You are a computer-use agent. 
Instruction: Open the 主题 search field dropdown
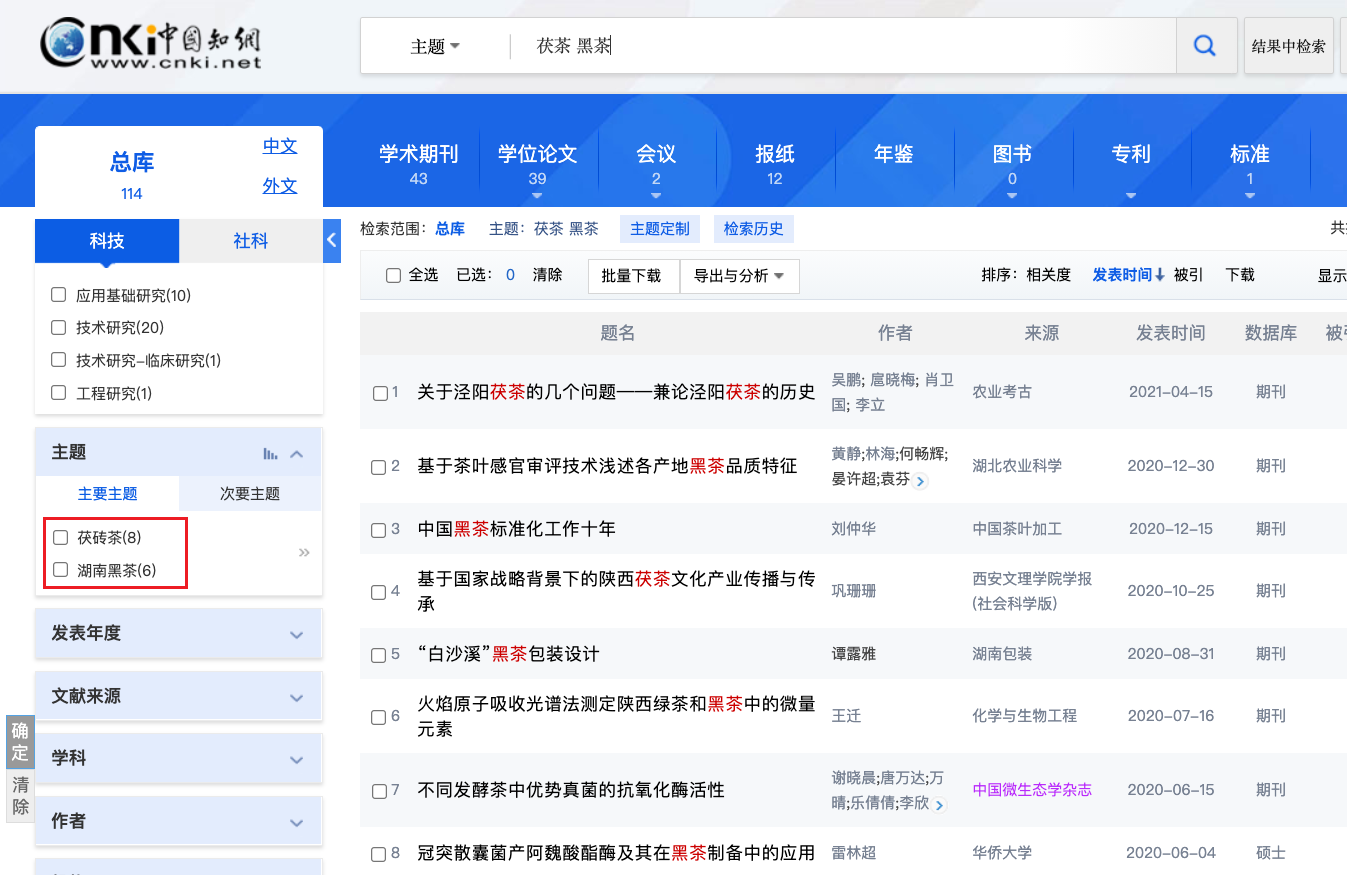coord(435,46)
